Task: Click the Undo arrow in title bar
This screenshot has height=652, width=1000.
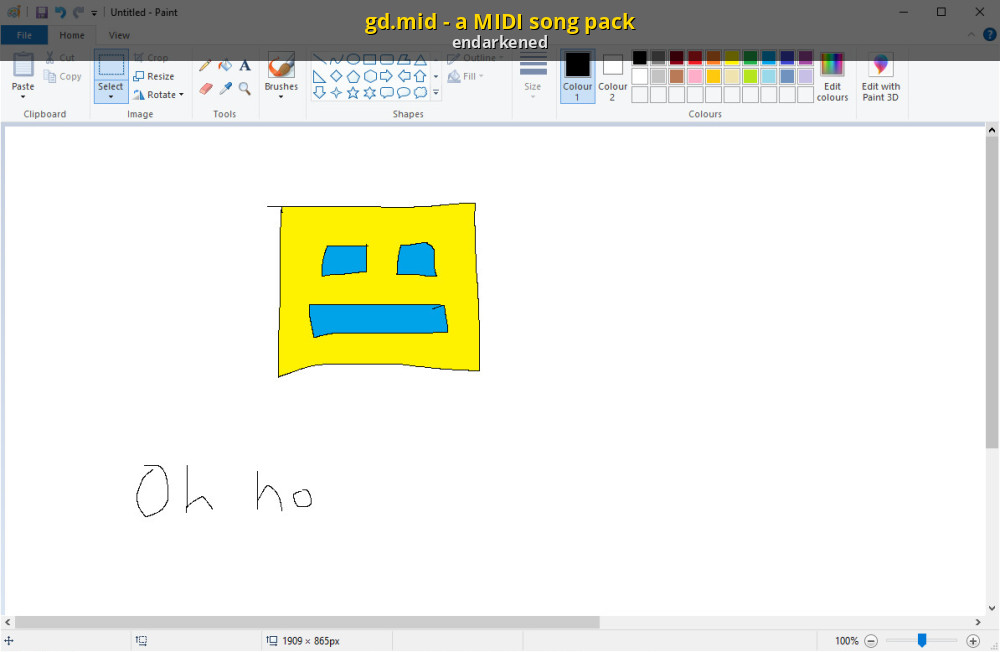Action: click(x=60, y=12)
